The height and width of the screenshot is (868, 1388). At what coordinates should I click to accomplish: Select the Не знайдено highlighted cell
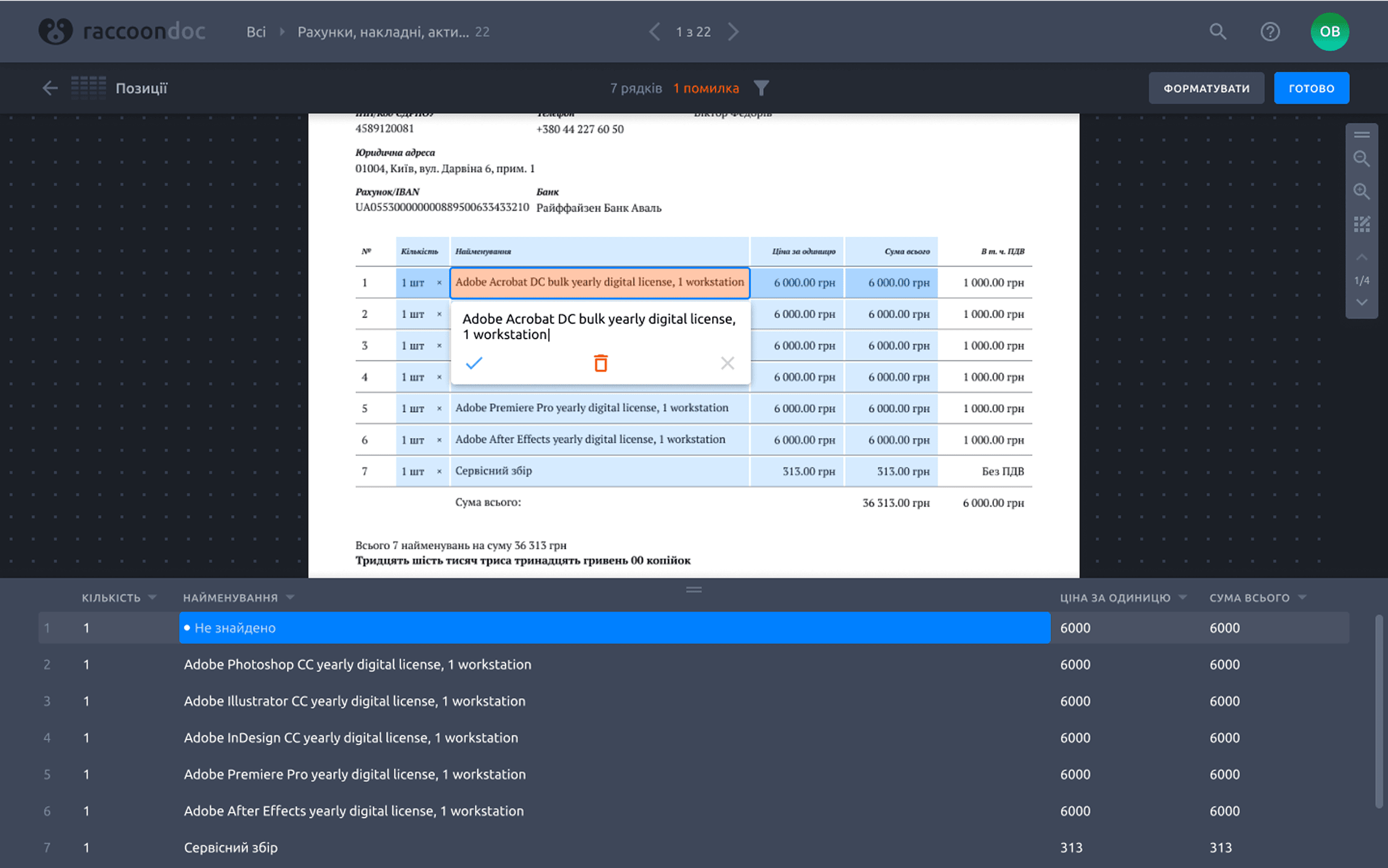click(x=614, y=628)
